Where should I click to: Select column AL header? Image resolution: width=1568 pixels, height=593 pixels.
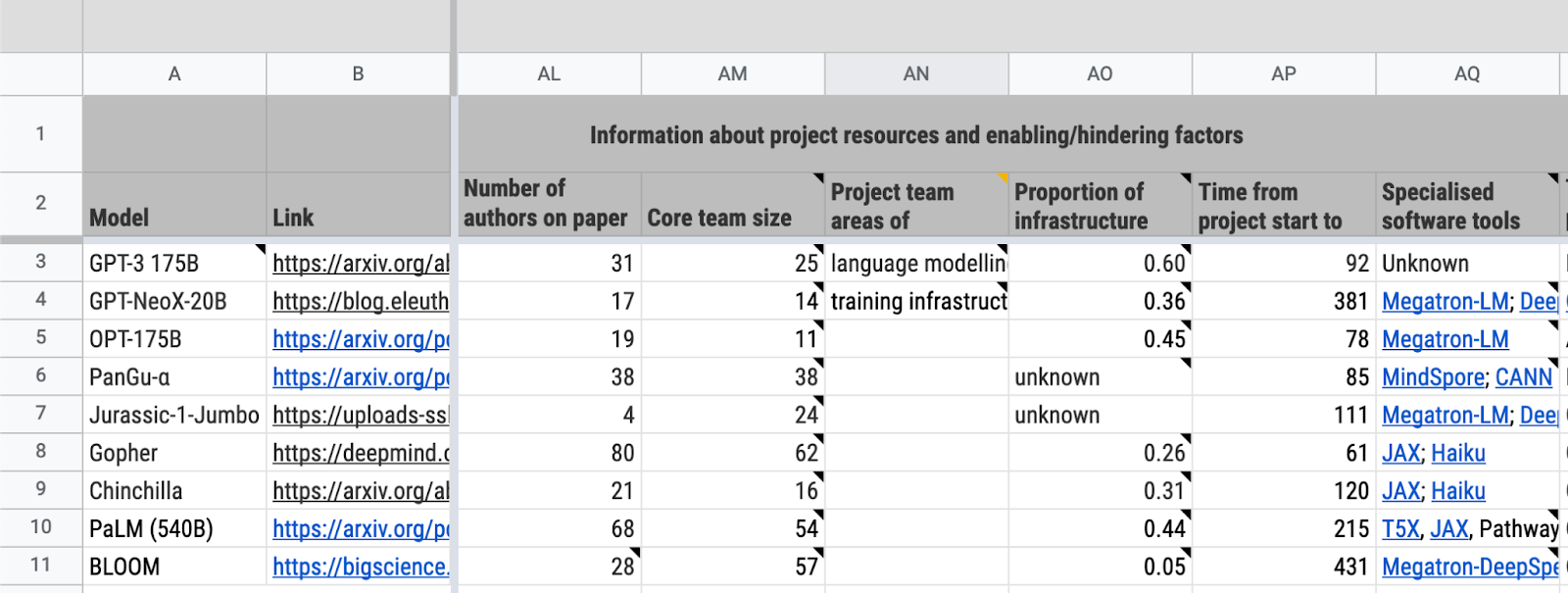tap(549, 74)
